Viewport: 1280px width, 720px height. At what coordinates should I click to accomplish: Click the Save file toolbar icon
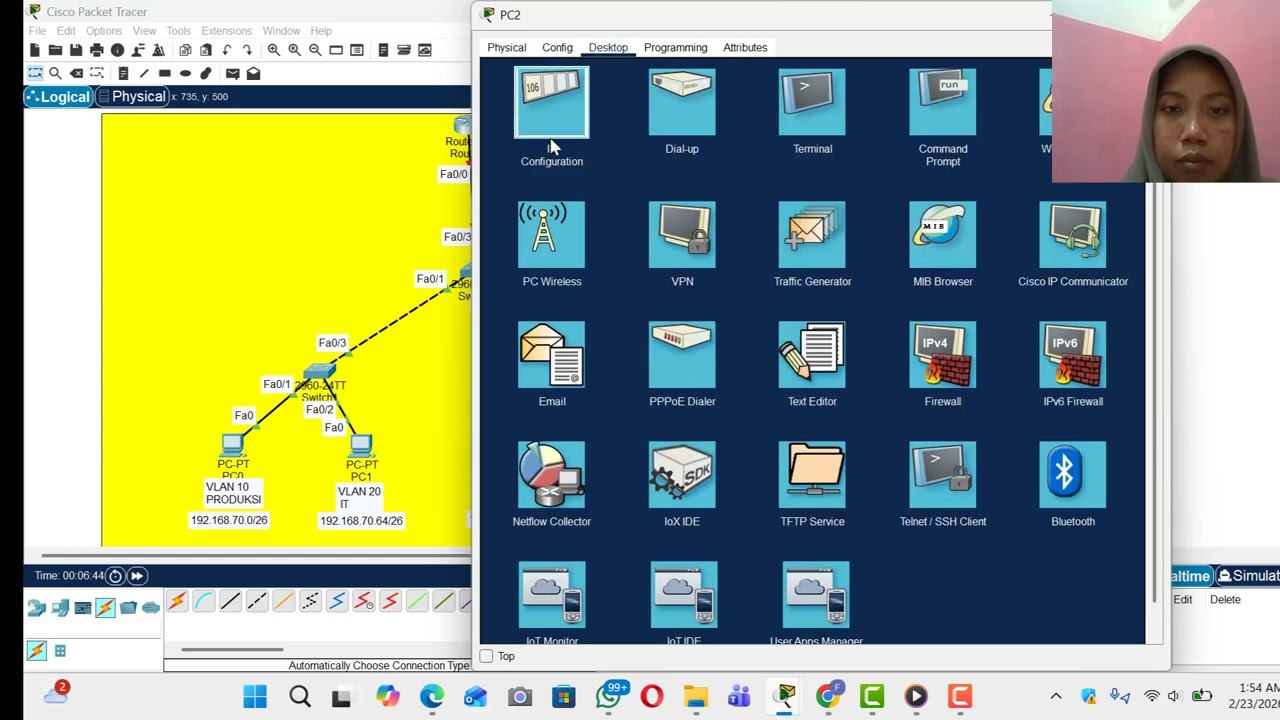pyautogui.click(x=76, y=50)
